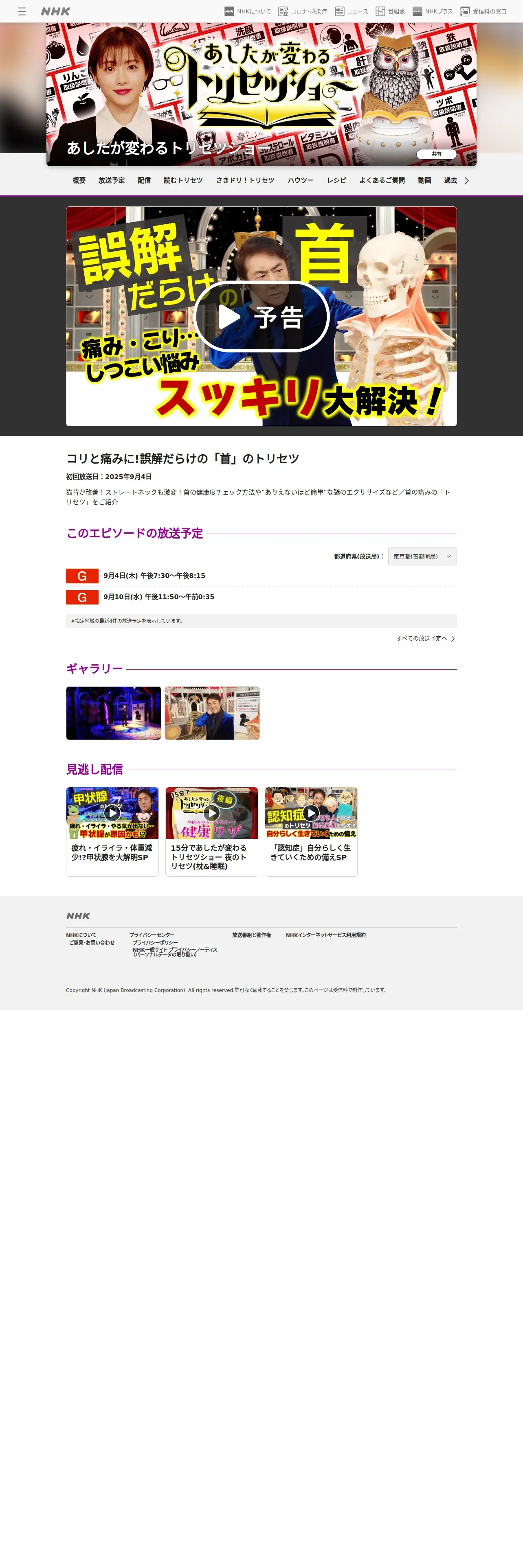
Task: Select the 概要 tab
Action: point(79,181)
